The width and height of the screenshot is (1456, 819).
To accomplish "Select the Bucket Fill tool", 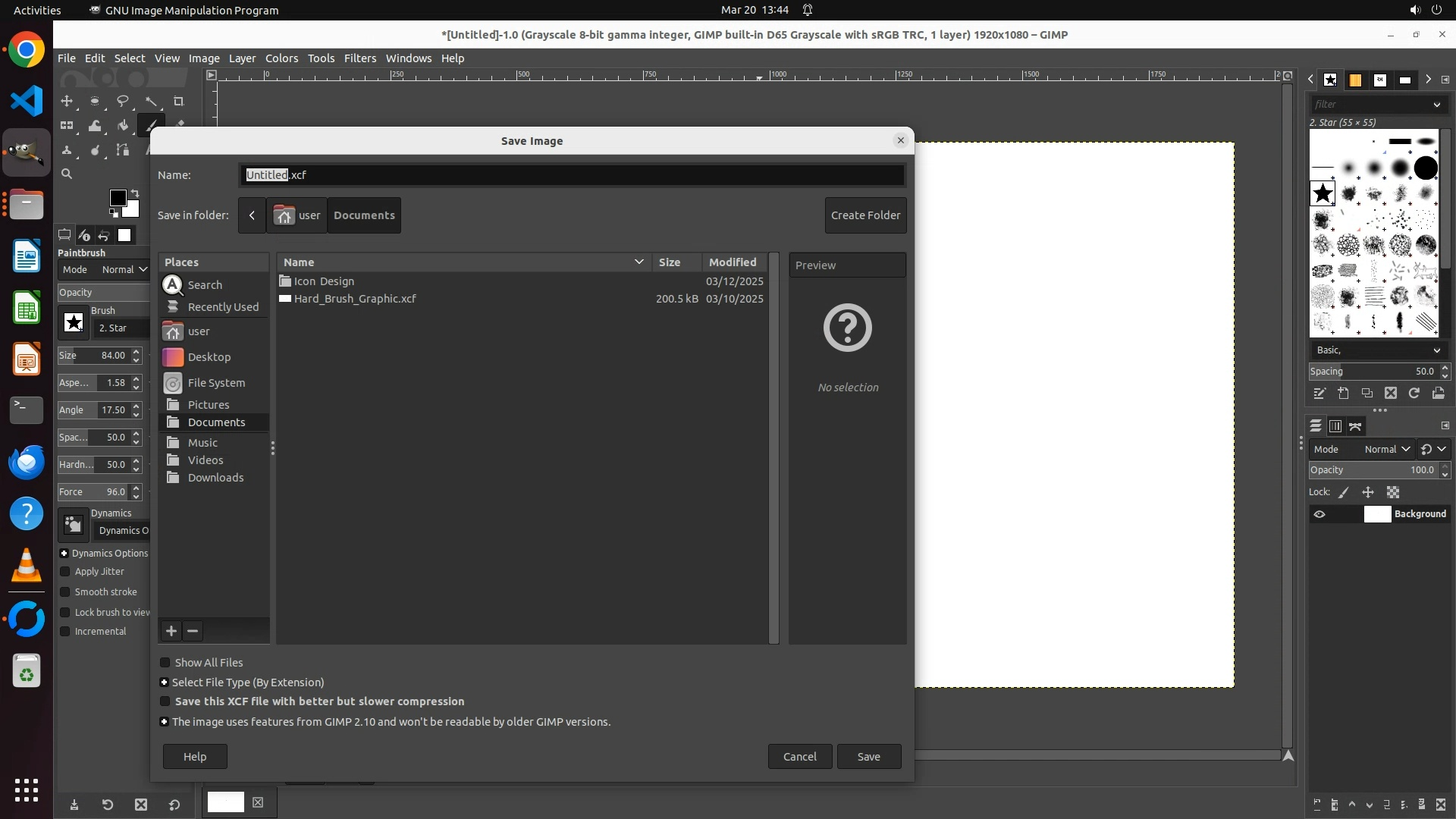I will tap(122, 126).
